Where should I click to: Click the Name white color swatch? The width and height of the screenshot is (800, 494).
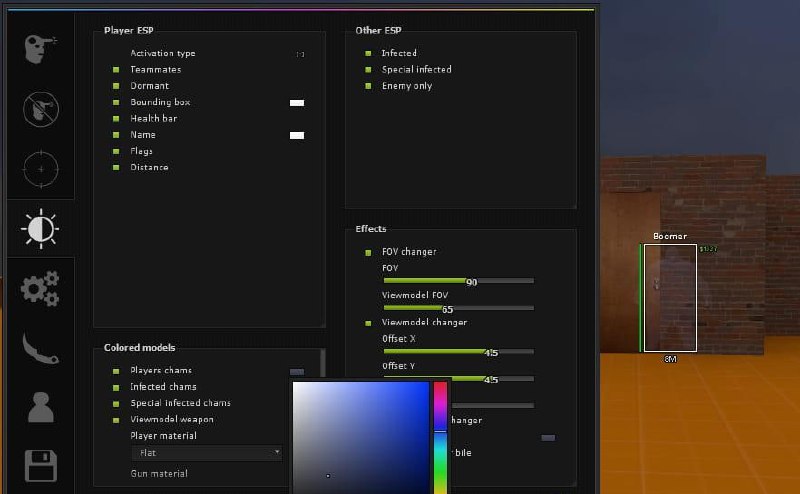click(297, 135)
